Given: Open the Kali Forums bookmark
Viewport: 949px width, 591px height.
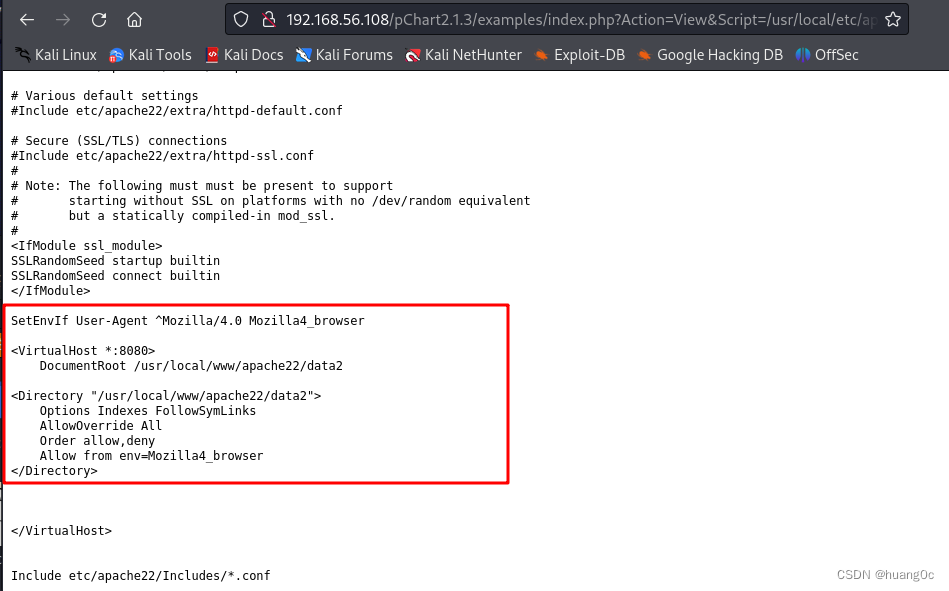Looking at the screenshot, I should pyautogui.click(x=344, y=55).
